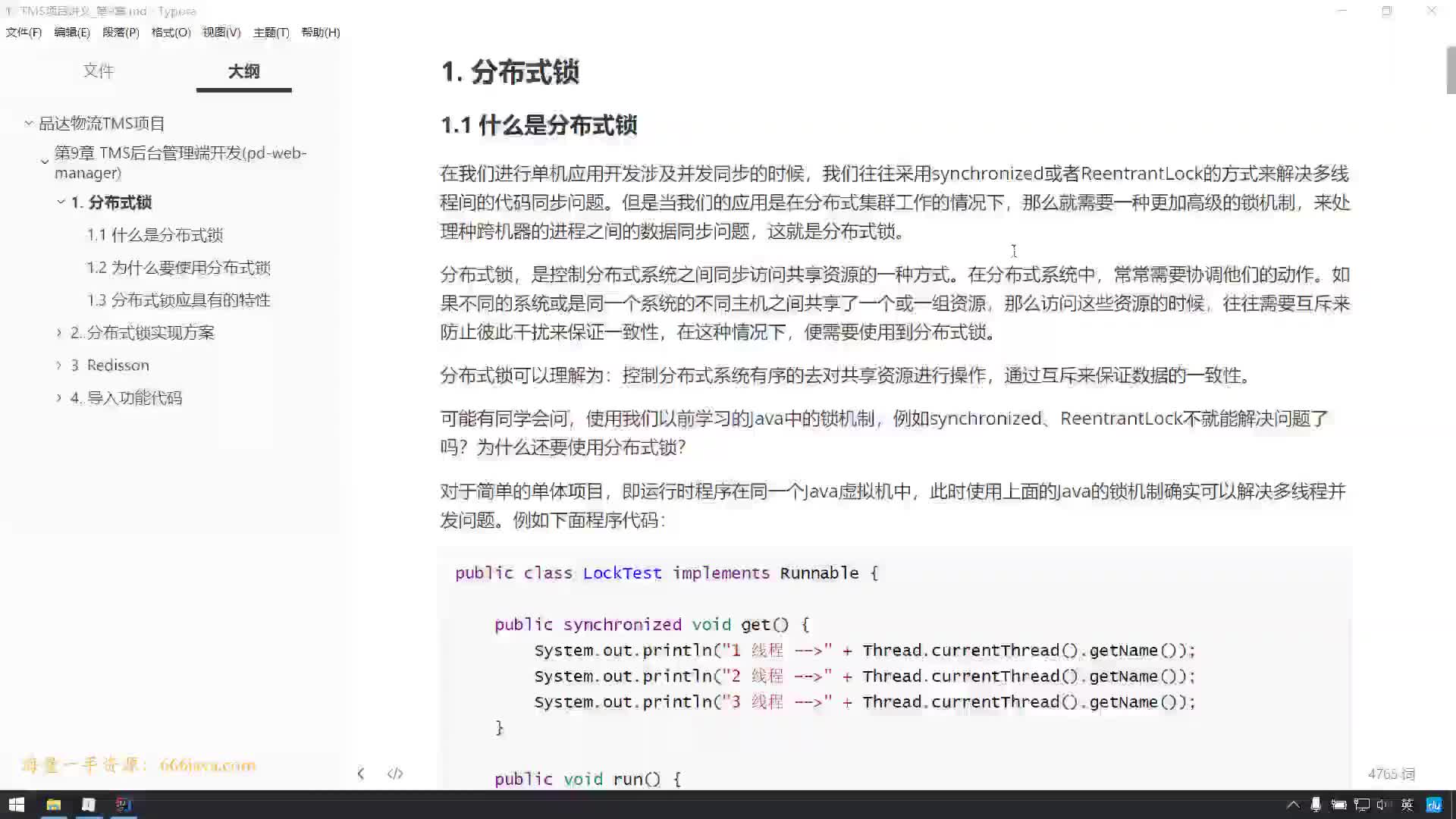Screen dimensions: 1456x819
Task: Open the 段落(P) menu
Action: point(121,32)
